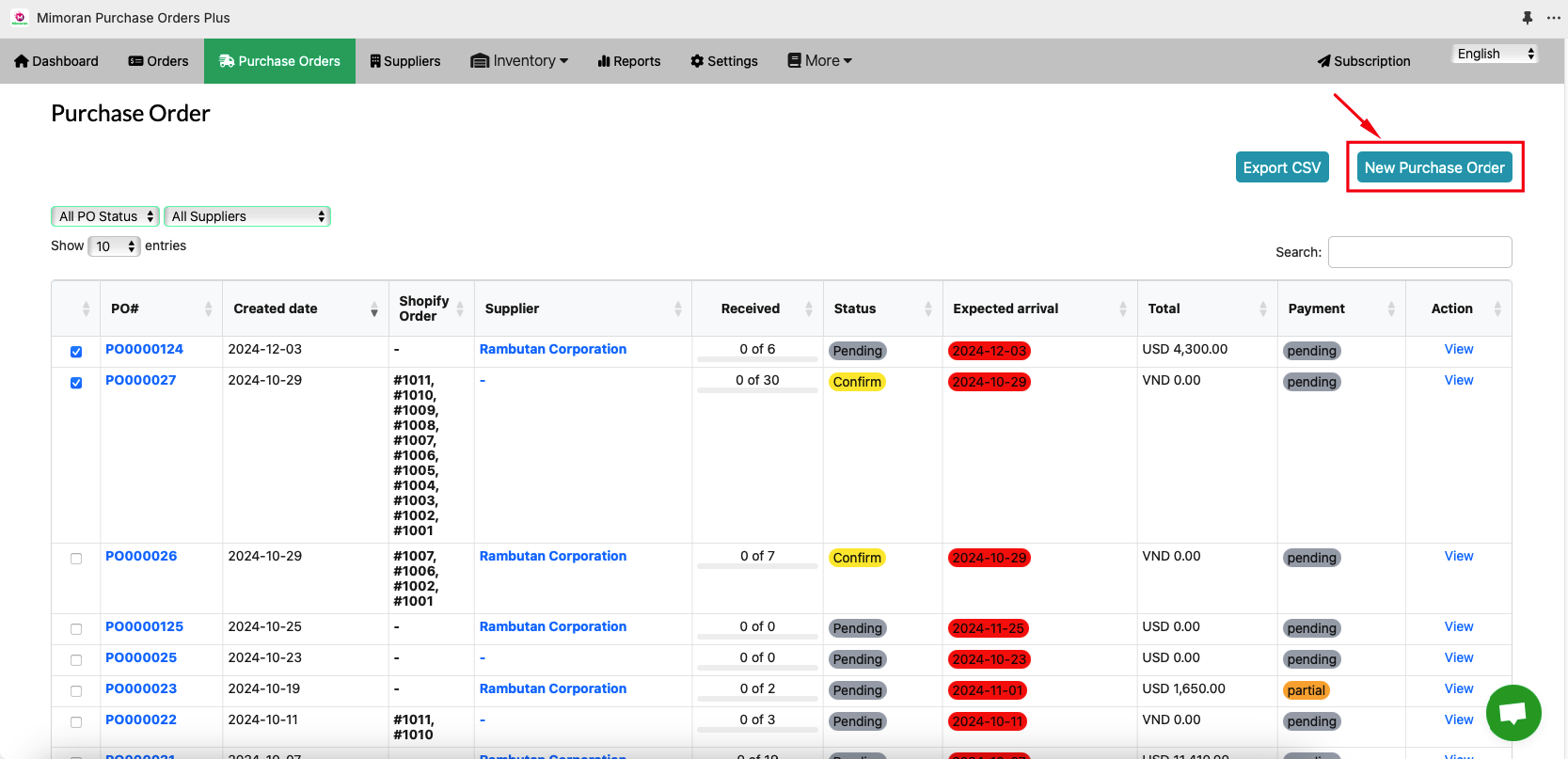Screen dimensions: 1568x759
Task: Sort by Expected arrival column arrows
Action: click(1123, 308)
